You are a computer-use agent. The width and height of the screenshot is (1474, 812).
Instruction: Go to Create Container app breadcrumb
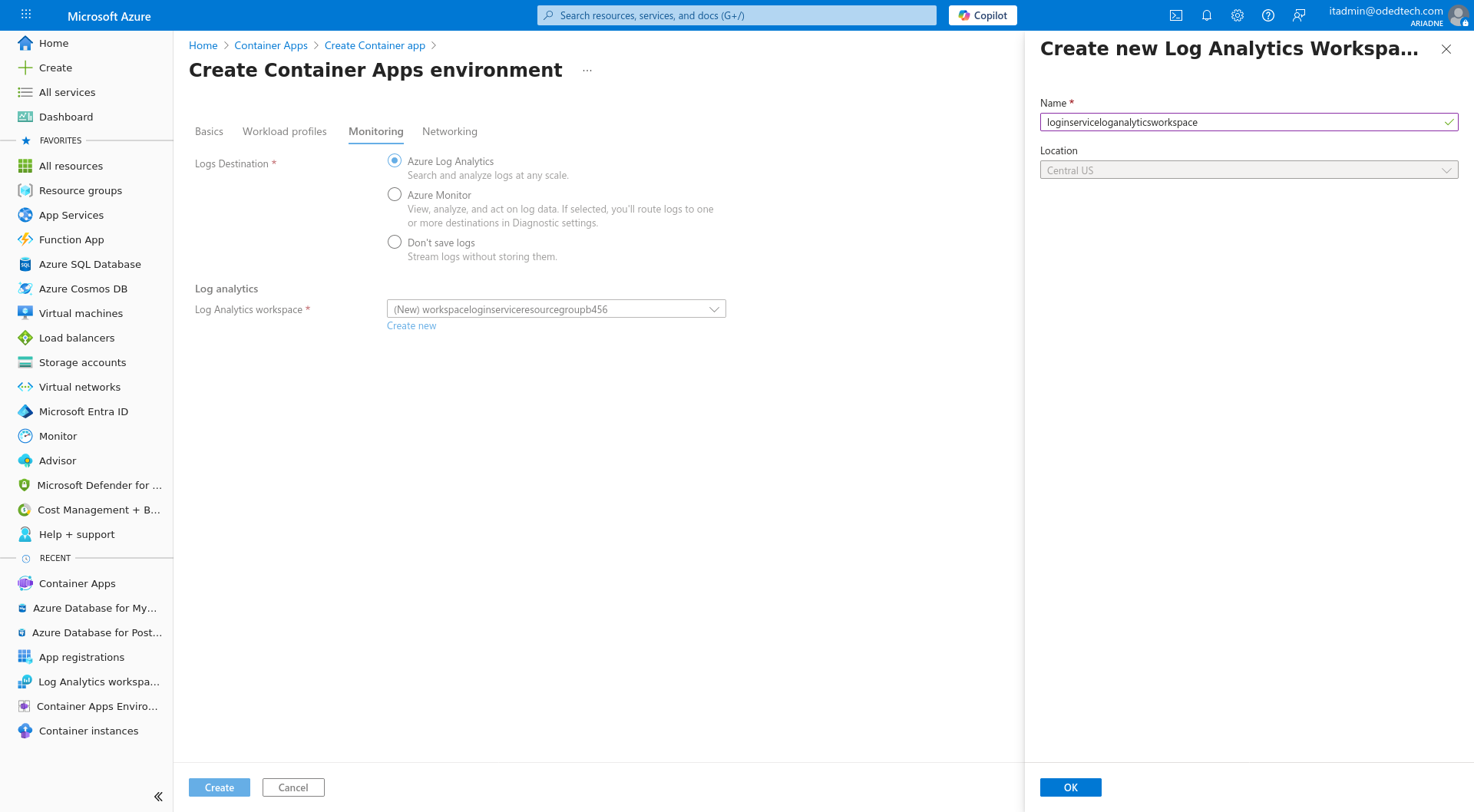(x=375, y=45)
